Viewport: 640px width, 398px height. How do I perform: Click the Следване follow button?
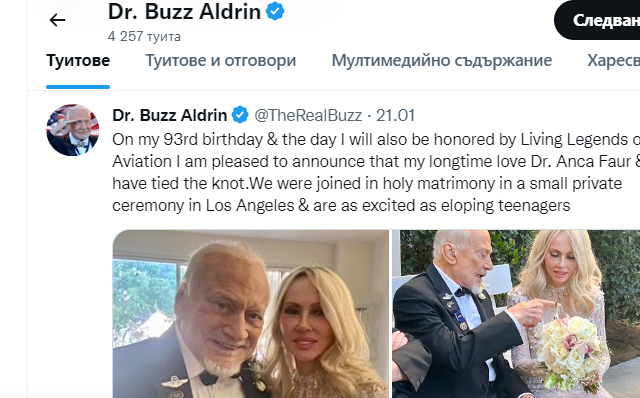click(597, 20)
